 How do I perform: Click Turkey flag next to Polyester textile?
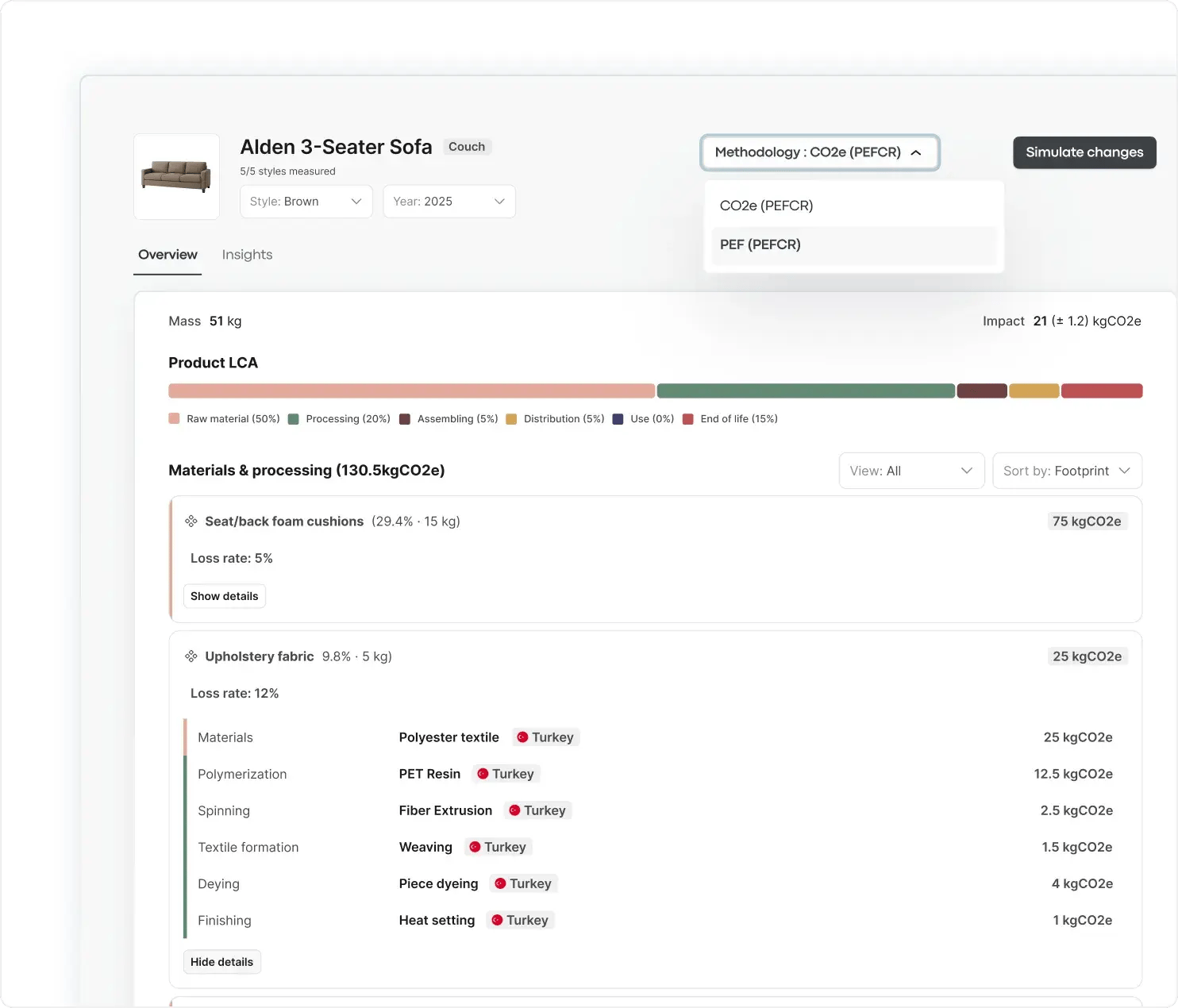click(x=522, y=737)
